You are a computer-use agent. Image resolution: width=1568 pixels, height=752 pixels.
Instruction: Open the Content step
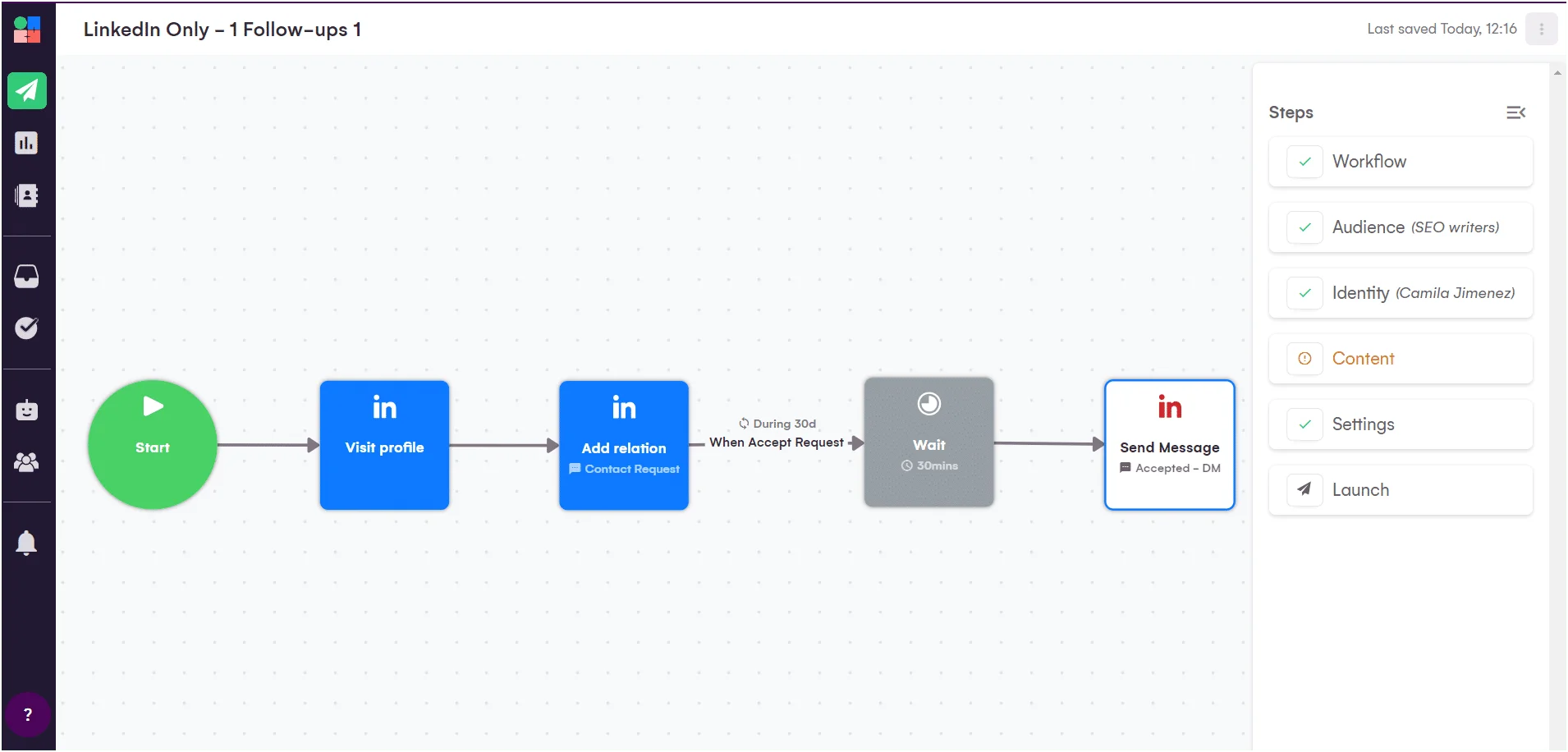(1401, 359)
